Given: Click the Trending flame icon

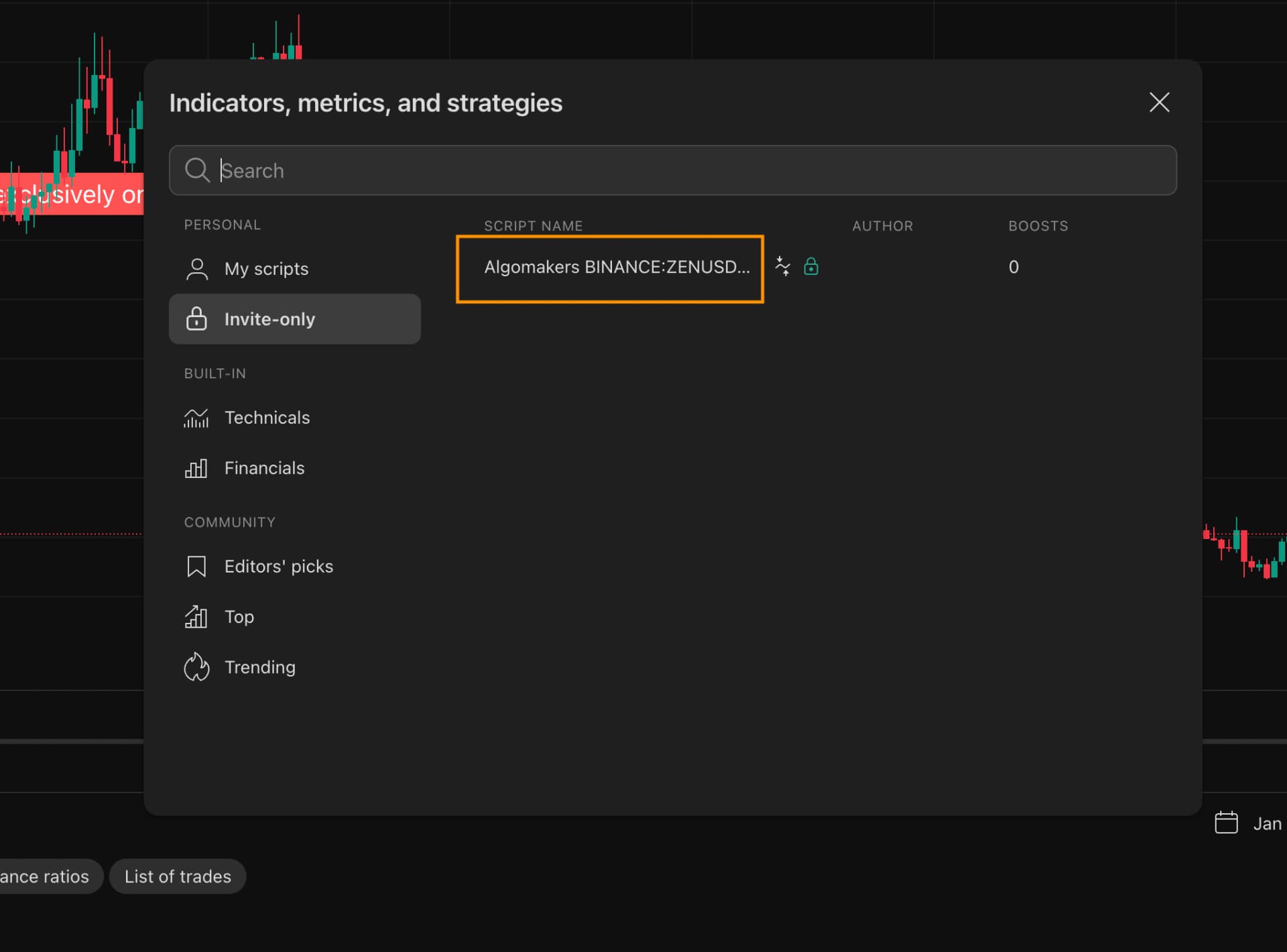Looking at the screenshot, I should coord(196,667).
